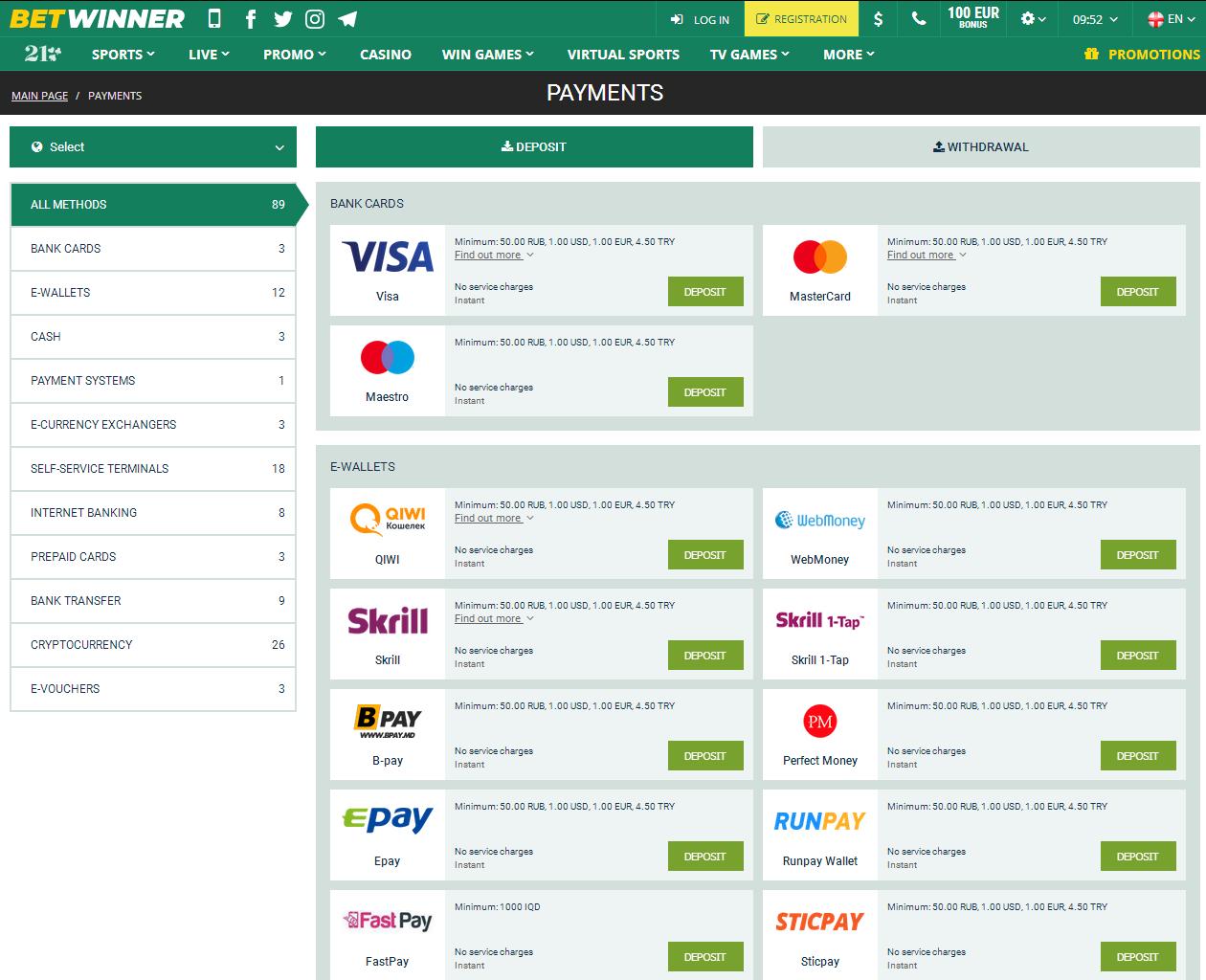1206x980 pixels.
Task: Click the Log In button
Action: (x=700, y=18)
